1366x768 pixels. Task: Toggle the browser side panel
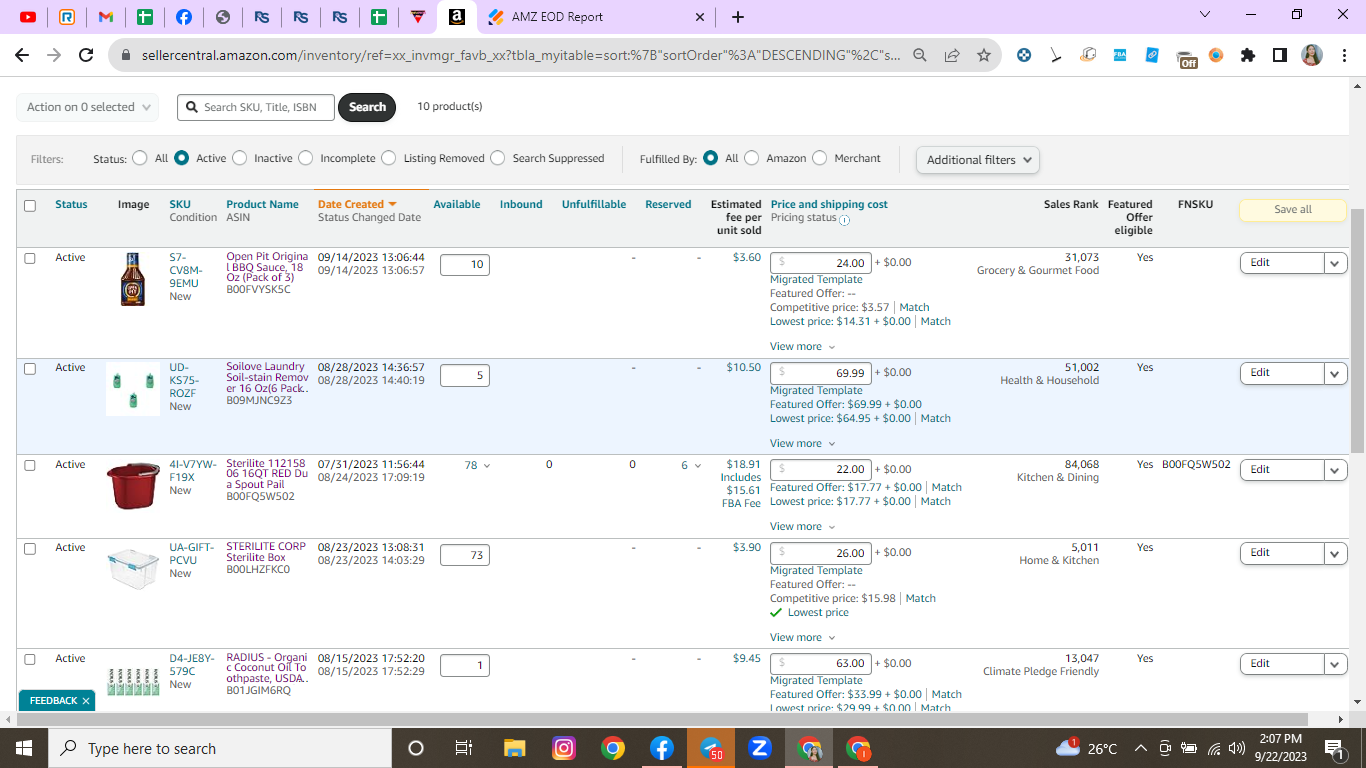pos(1280,56)
